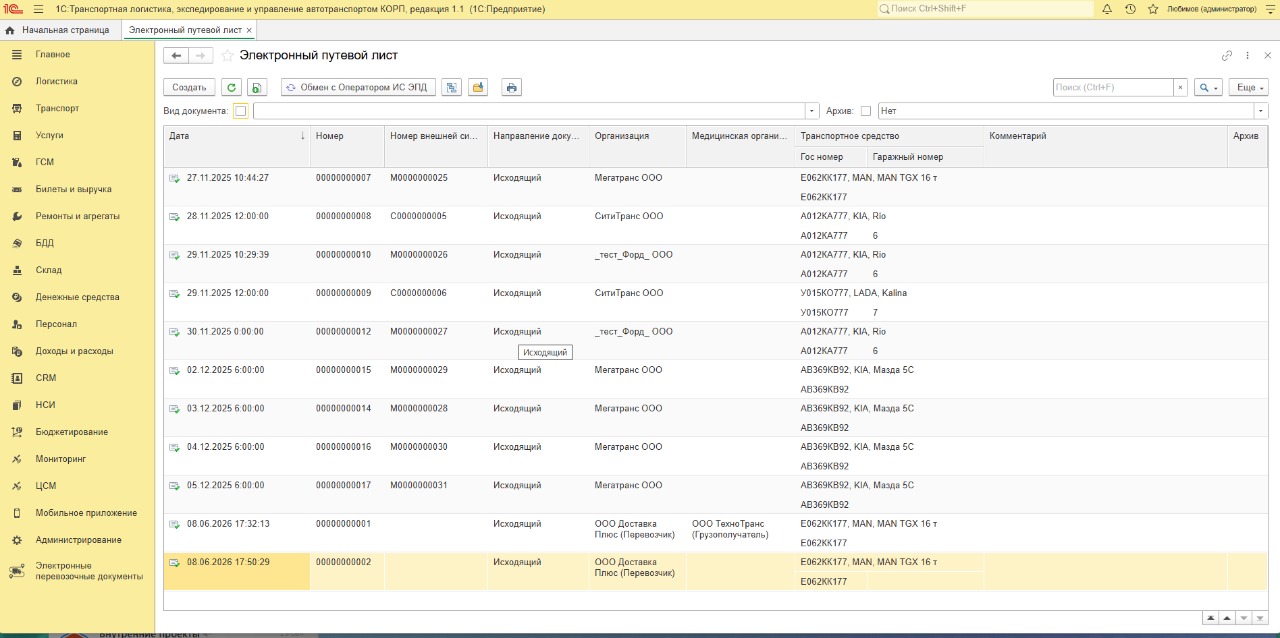1280x638 pixels.
Task: Go back with the left arrow button
Action: point(176,56)
